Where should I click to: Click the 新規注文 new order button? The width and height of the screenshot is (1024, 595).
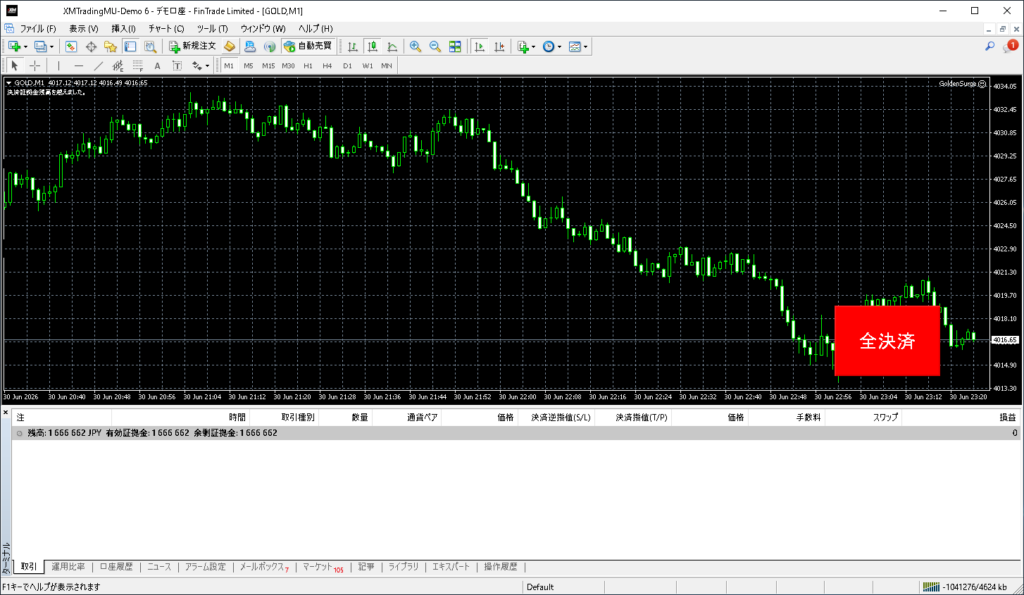[x=192, y=46]
